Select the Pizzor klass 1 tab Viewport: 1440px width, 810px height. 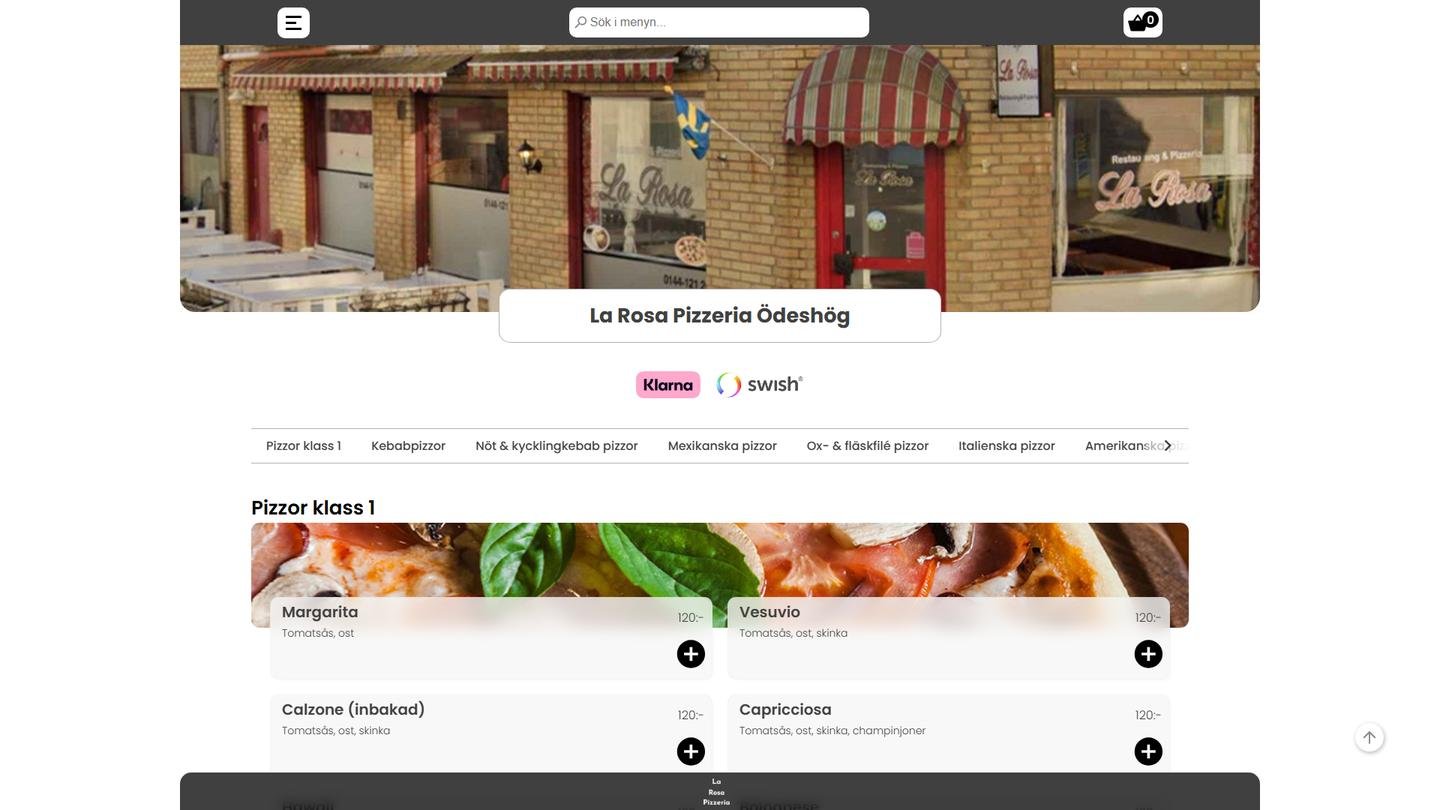coord(303,446)
